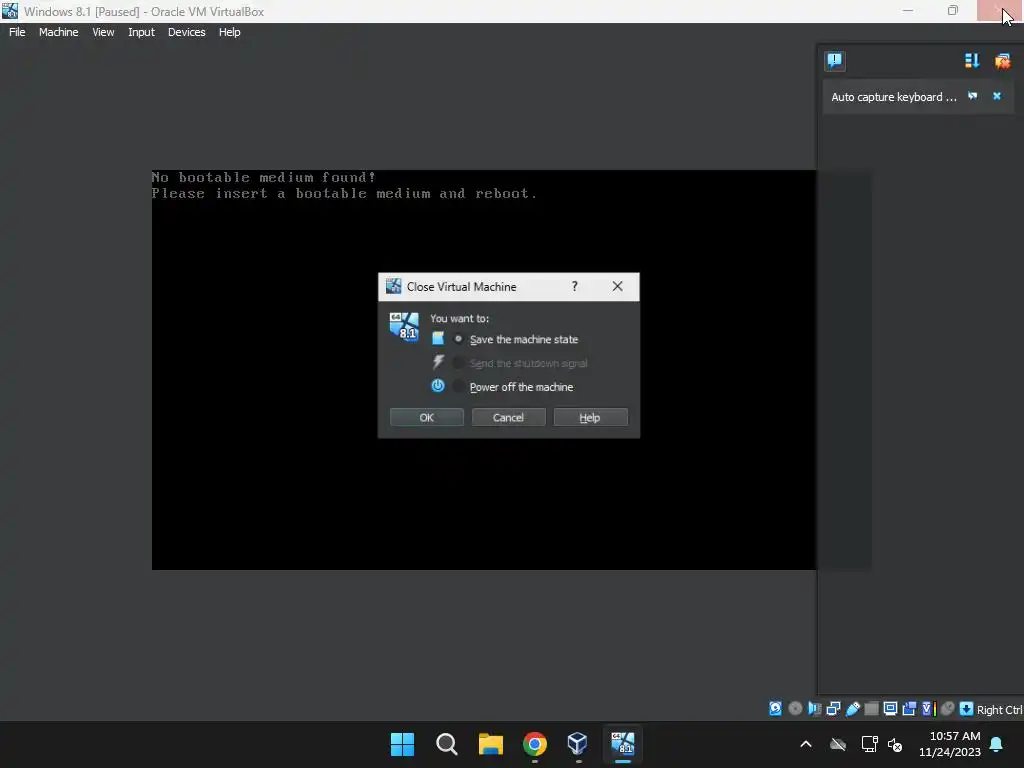Open the Help menu in menu bar
This screenshot has height=768, width=1024.
click(x=229, y=32)
